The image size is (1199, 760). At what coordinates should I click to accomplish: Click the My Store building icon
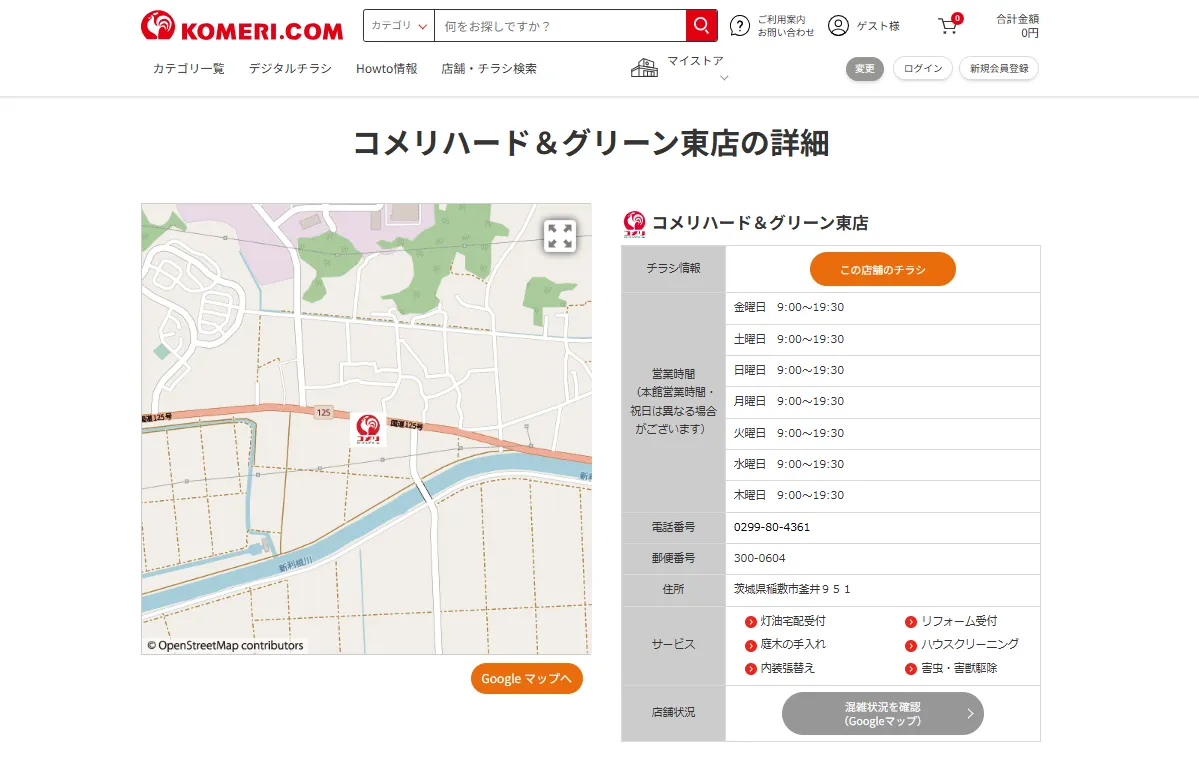click(645, 68)
